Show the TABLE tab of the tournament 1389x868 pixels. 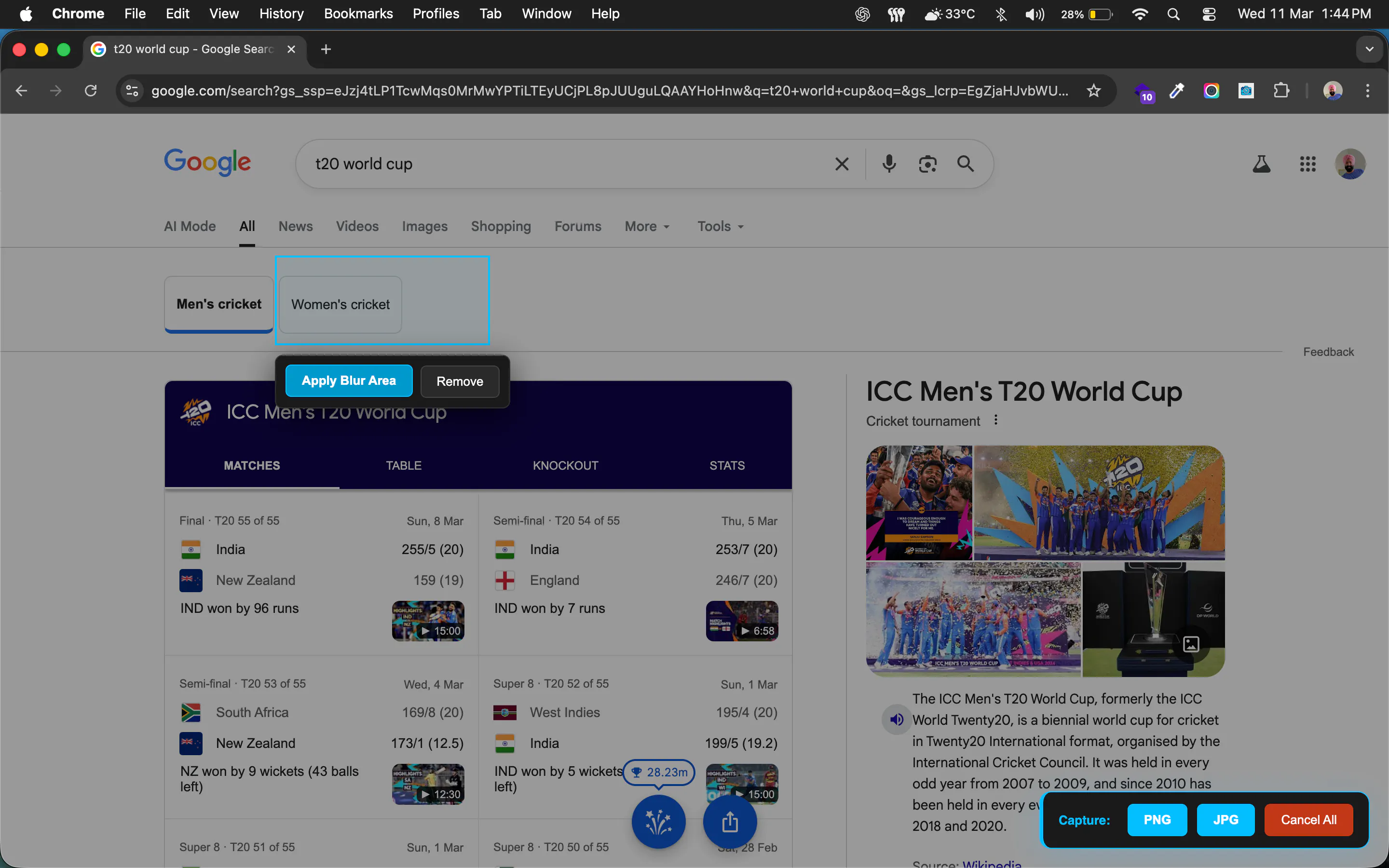click(404, 465)
